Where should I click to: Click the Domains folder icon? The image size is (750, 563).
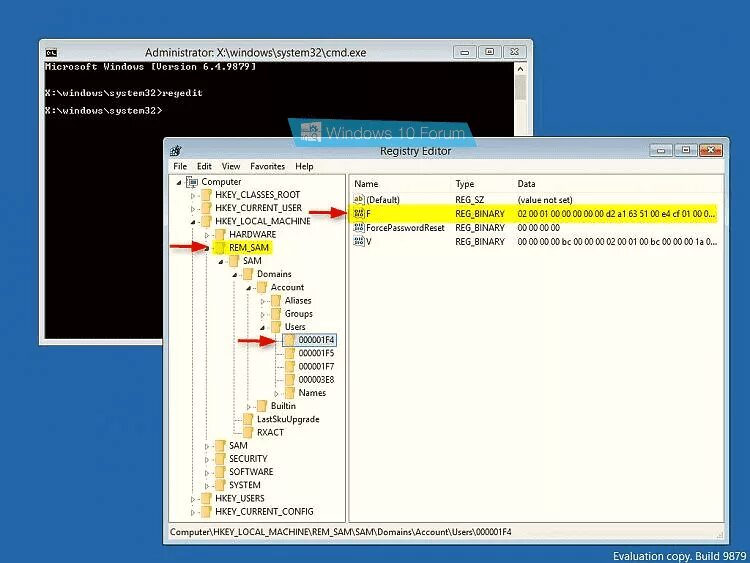248,274
